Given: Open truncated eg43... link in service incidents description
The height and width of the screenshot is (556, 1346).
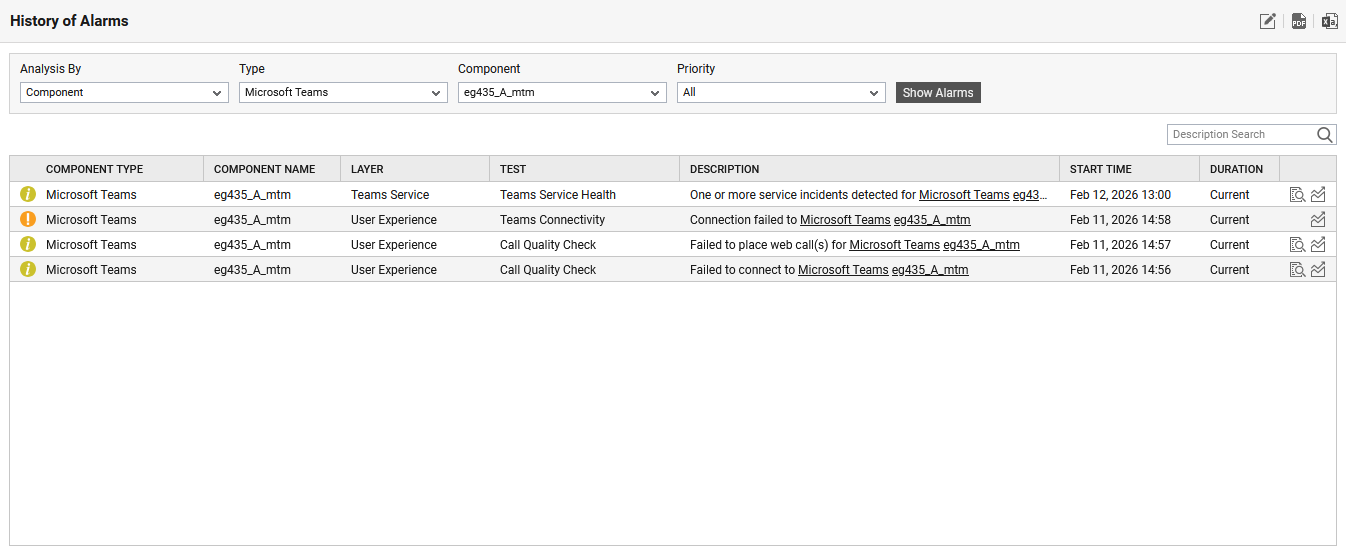Looking at the screenshot, I should point(1031,195).
